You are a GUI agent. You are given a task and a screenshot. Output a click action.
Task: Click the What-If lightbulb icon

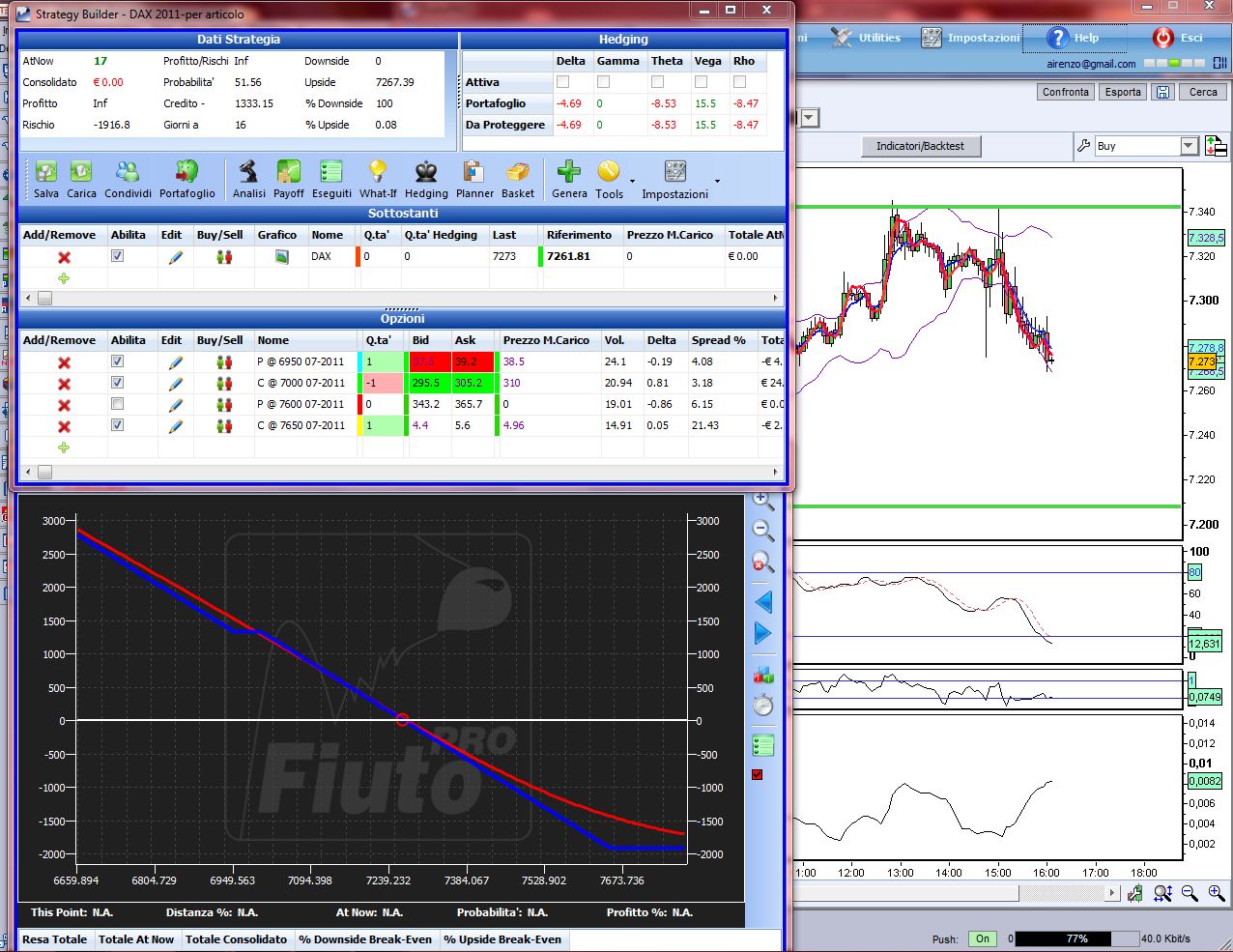click(x=377, y=171)
